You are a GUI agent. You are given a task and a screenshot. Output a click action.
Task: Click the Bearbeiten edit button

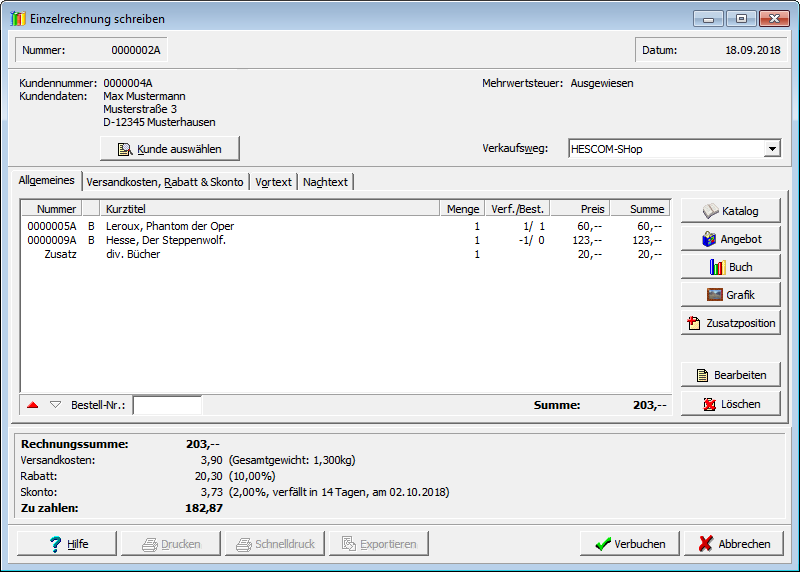click(729, 375)
